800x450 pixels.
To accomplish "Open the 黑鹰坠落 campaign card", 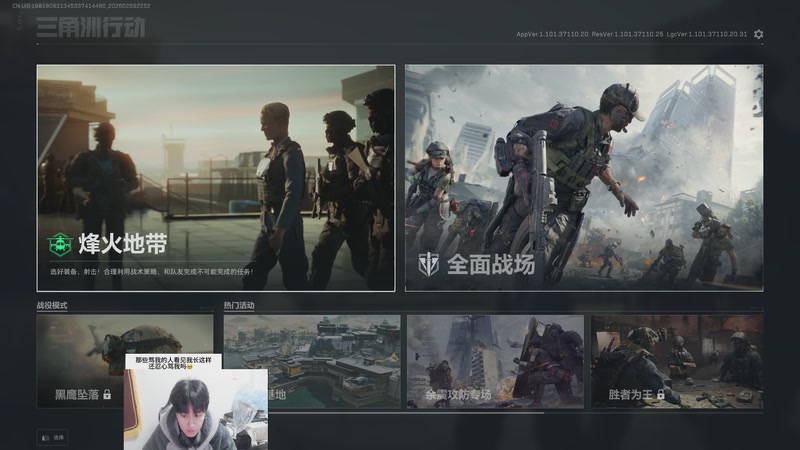I will tap(125, 361).
